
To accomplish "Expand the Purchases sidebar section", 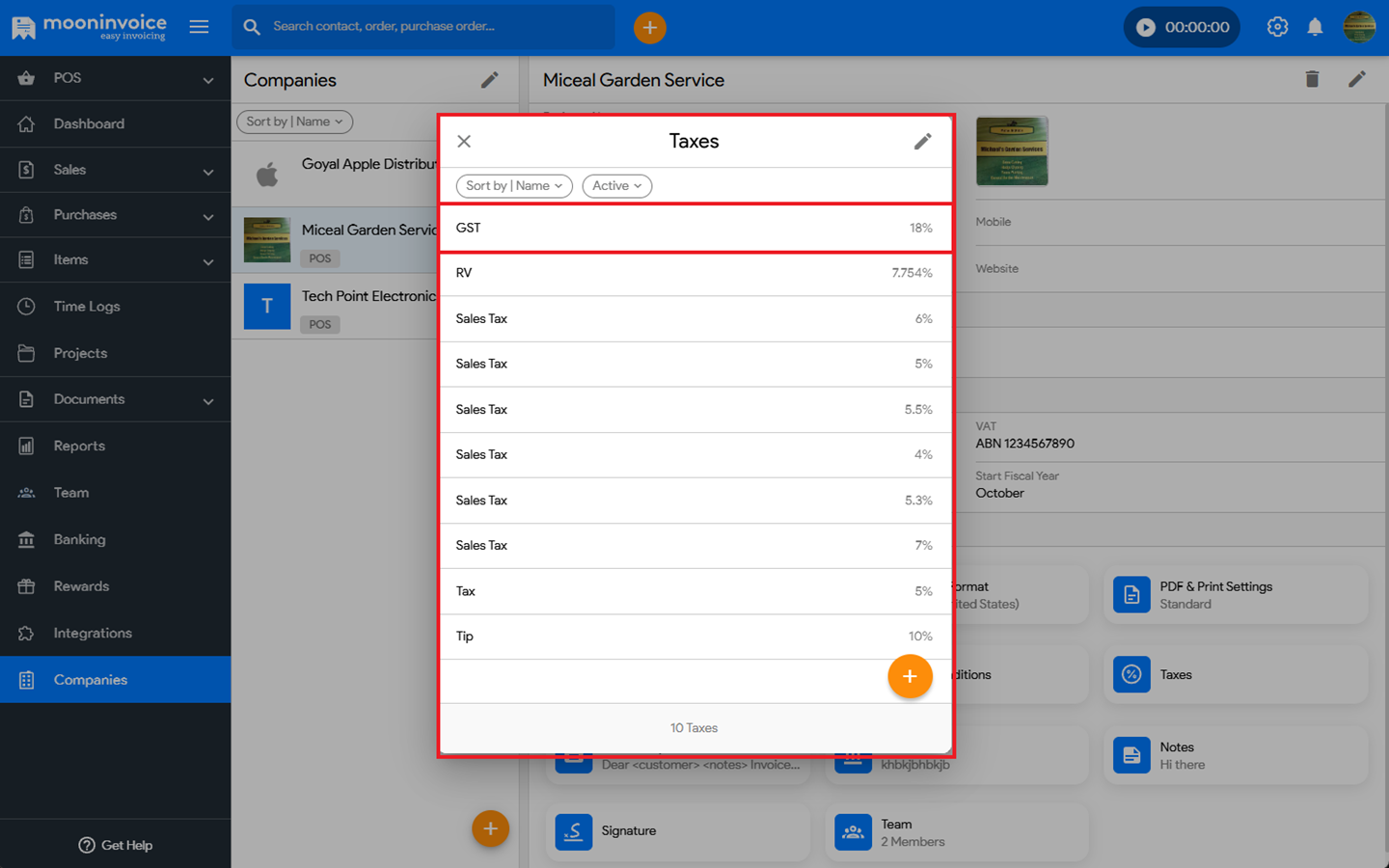I will coord(116,215).
